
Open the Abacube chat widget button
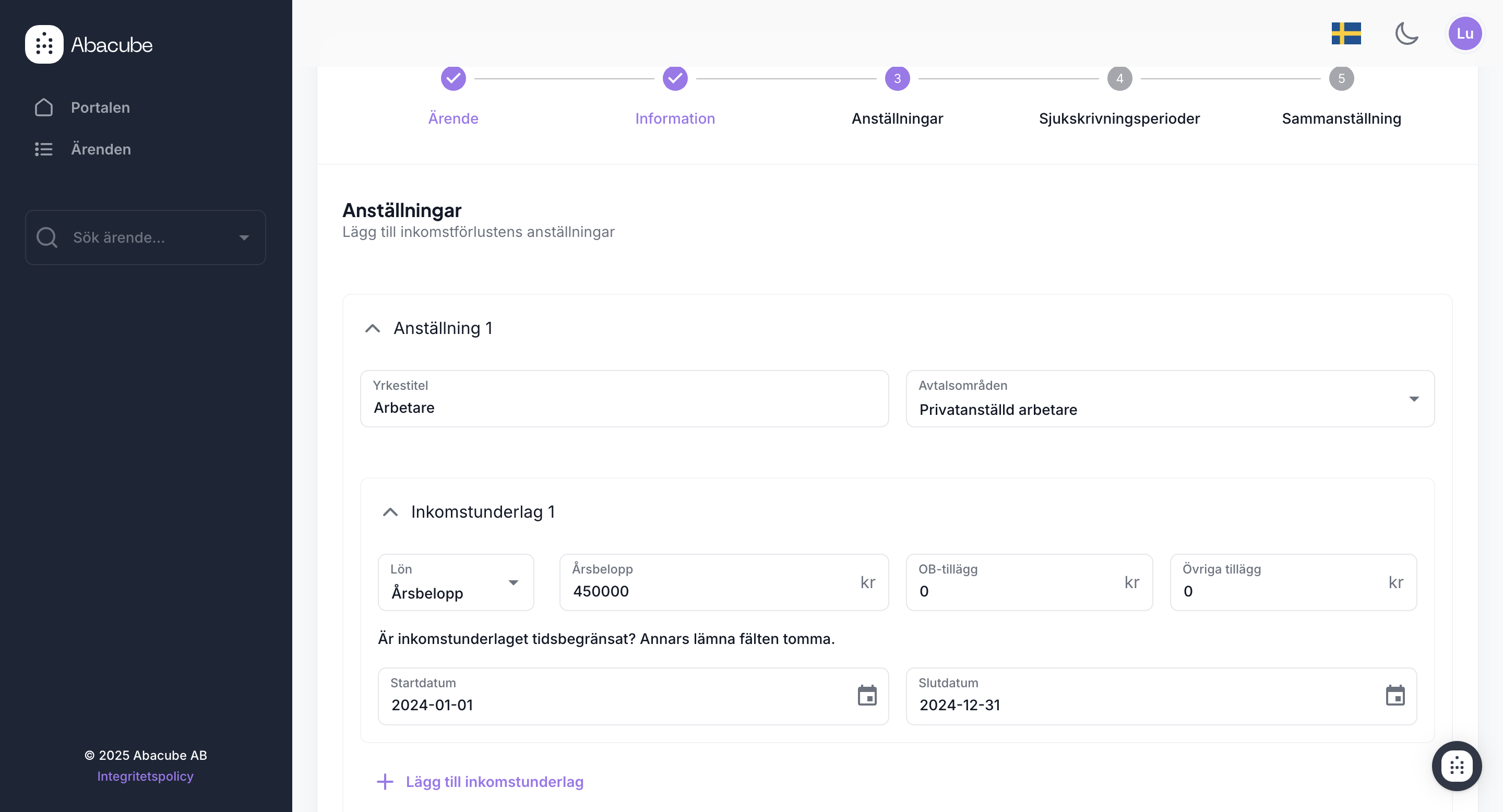point(1457,766)
